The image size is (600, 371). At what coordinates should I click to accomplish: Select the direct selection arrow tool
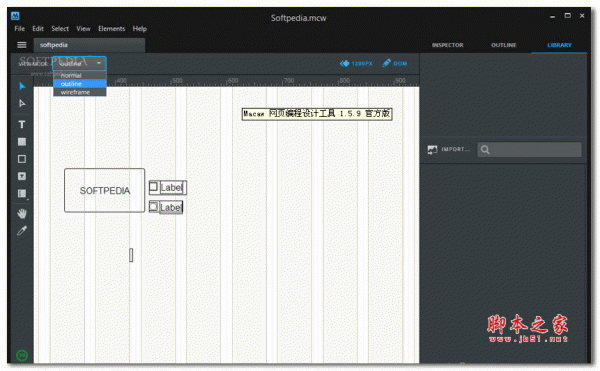22,103
